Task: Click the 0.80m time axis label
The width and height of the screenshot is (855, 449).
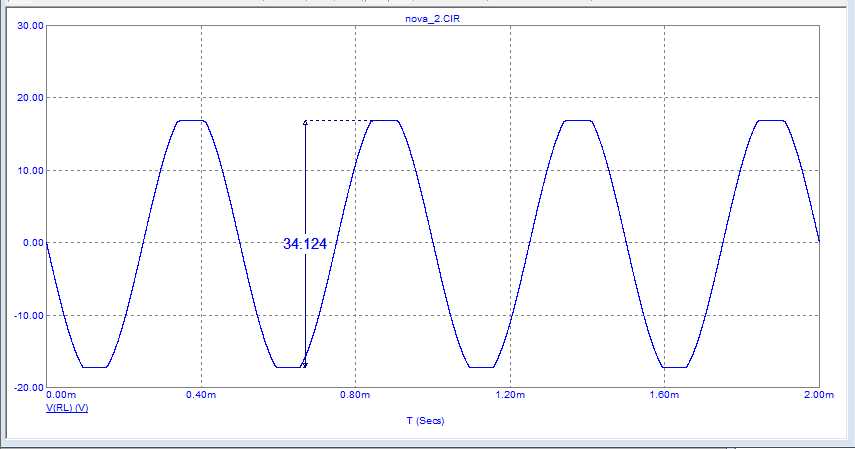Action: tap(355, 394)
